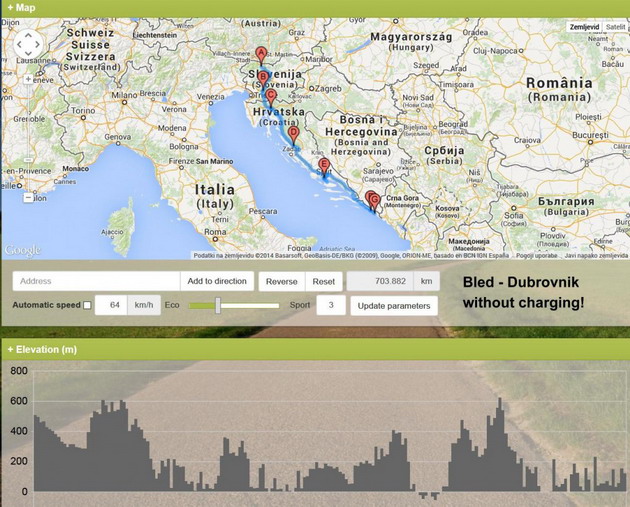Click the Reset button

324,282
